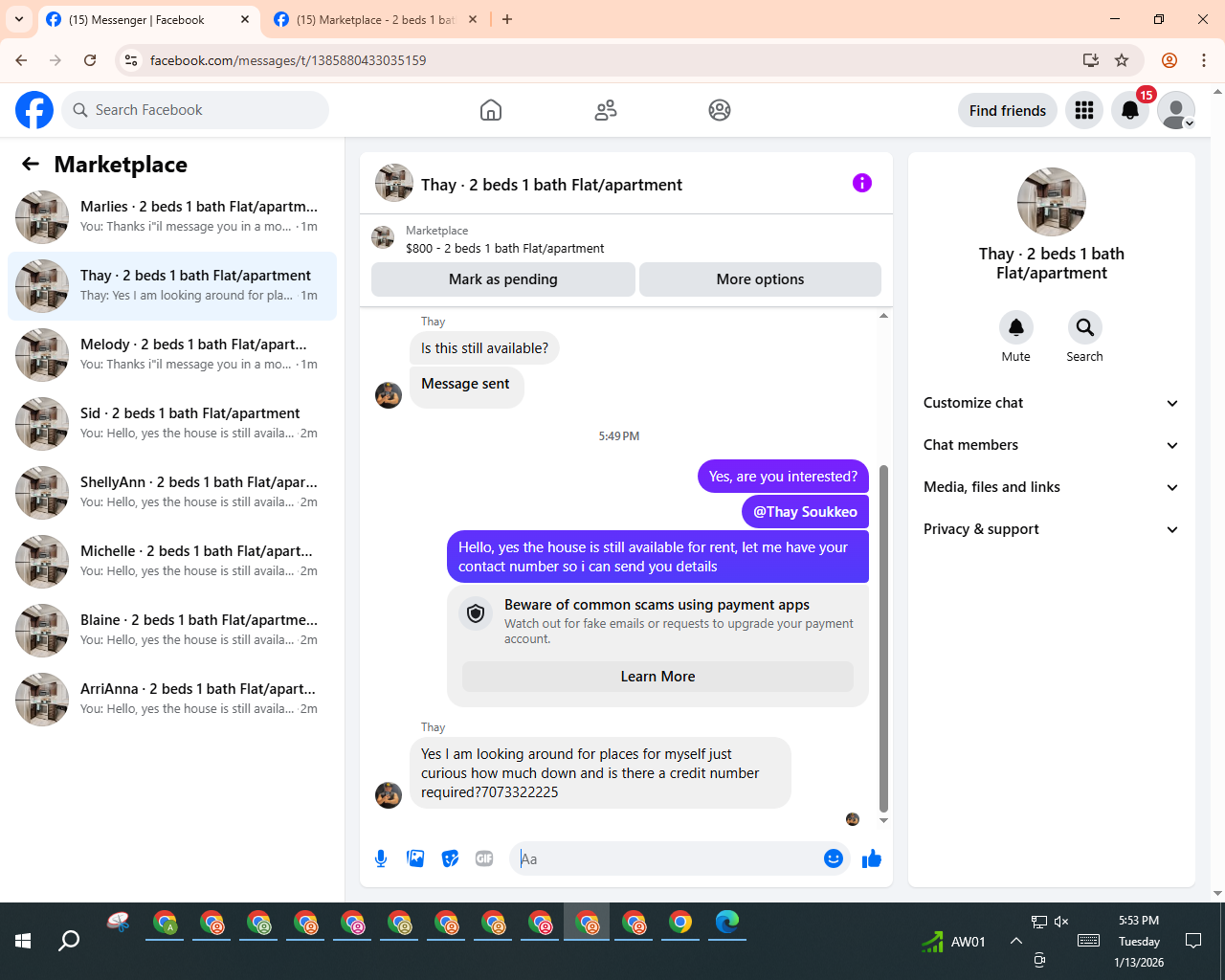Open ShellyAnn conversation in the list
Image resolution: width=1225 pixels, height=980 pixels.
(x=172, y=493)
